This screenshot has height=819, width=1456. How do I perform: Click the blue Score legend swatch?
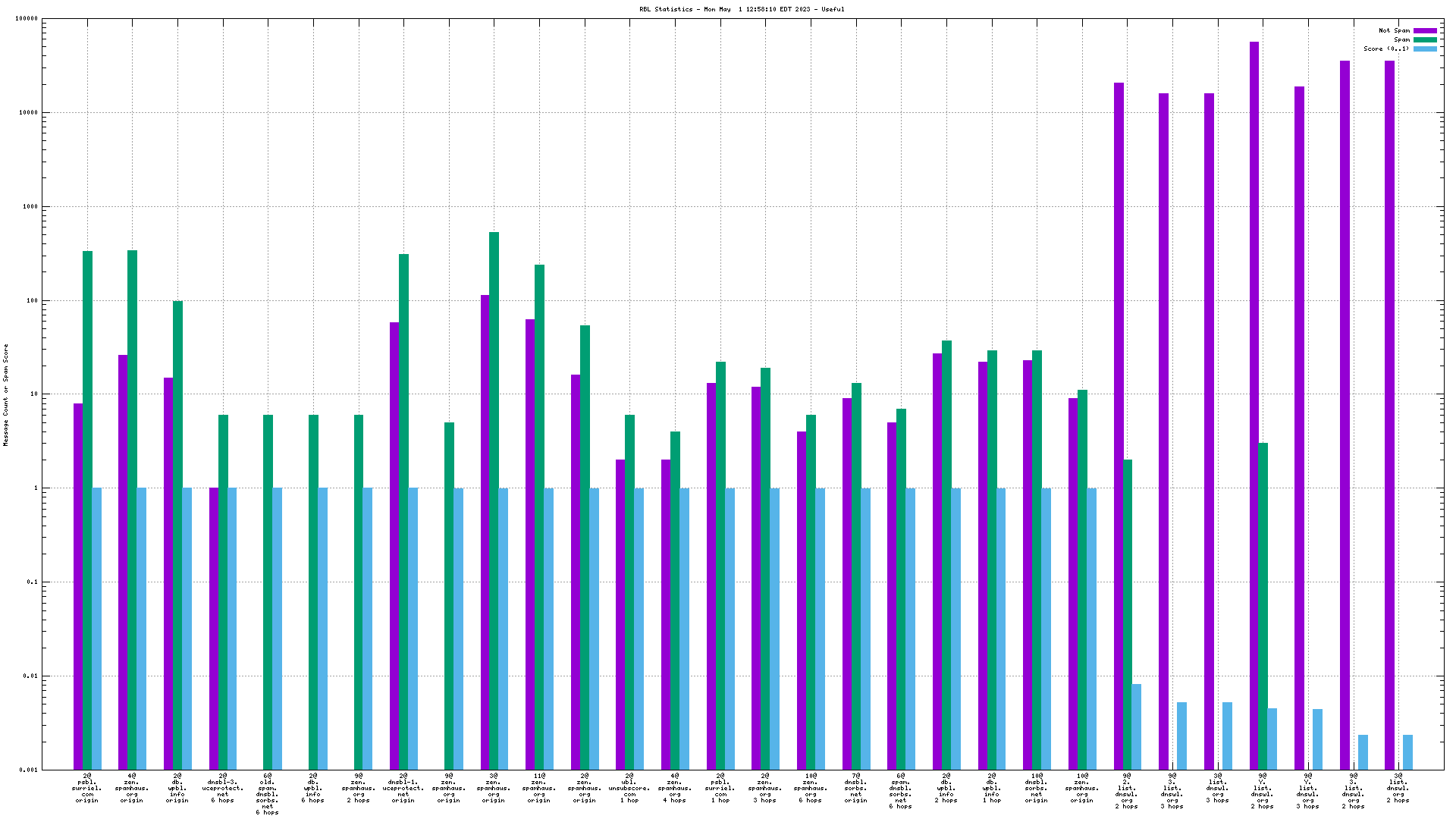pyautogui.click(x=1425, y=49)
